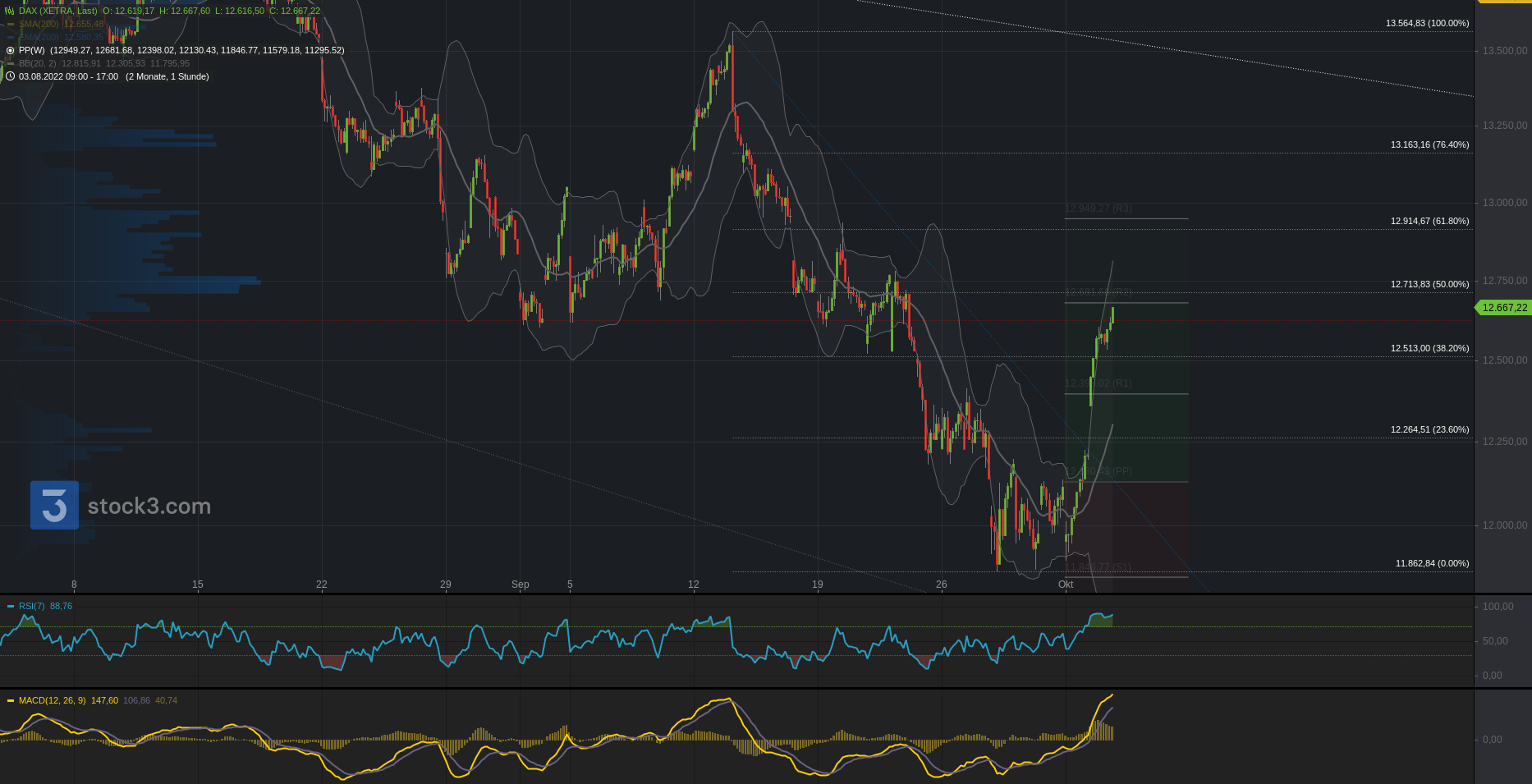Open the MACD(12, 26, 9) indicator settings
The height and width of the screenshot is (784, 1532).
[x=52, y=700]
